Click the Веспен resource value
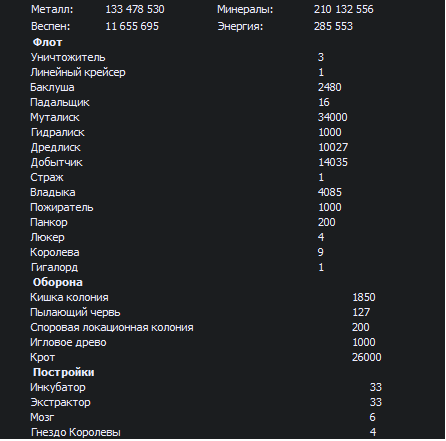446x441 pixels. click(132, 26)
